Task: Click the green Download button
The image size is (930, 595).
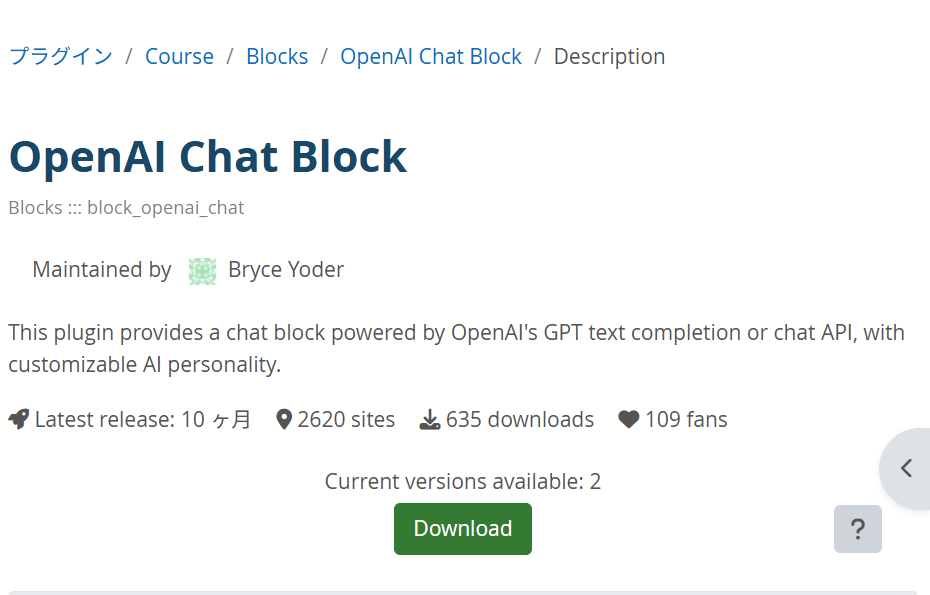Action: 462,529
